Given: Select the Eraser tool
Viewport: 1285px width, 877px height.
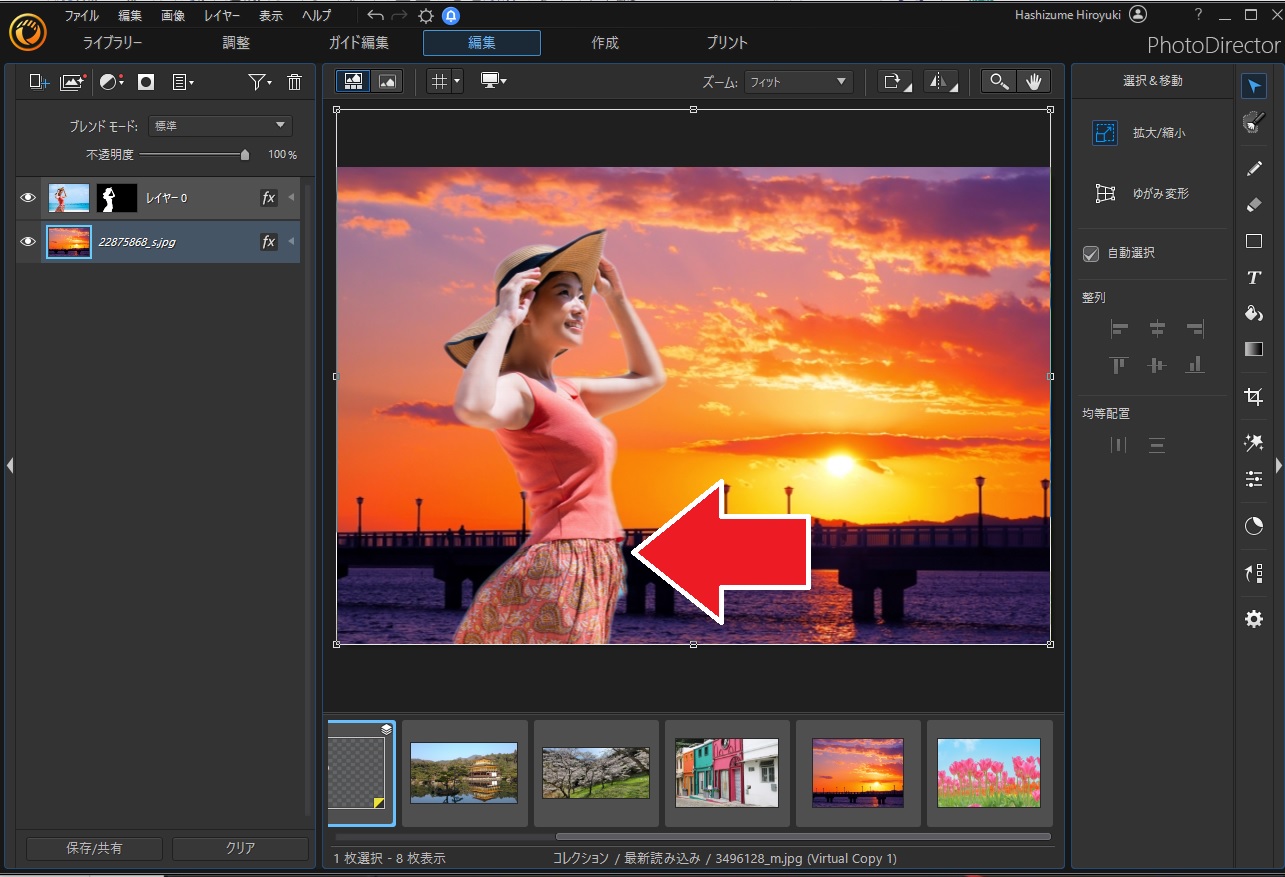Looking at the screenshot, I should [x=1253, y=204].
